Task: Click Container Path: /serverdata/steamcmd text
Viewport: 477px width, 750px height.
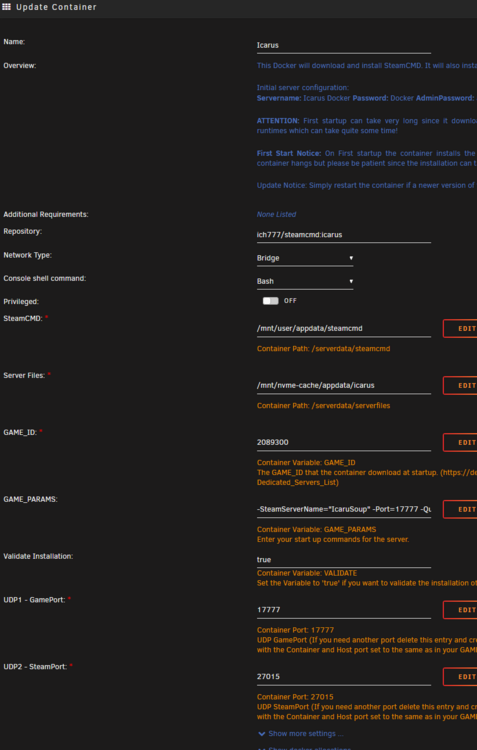Action: pyautogui.click(x=323, y=349)
